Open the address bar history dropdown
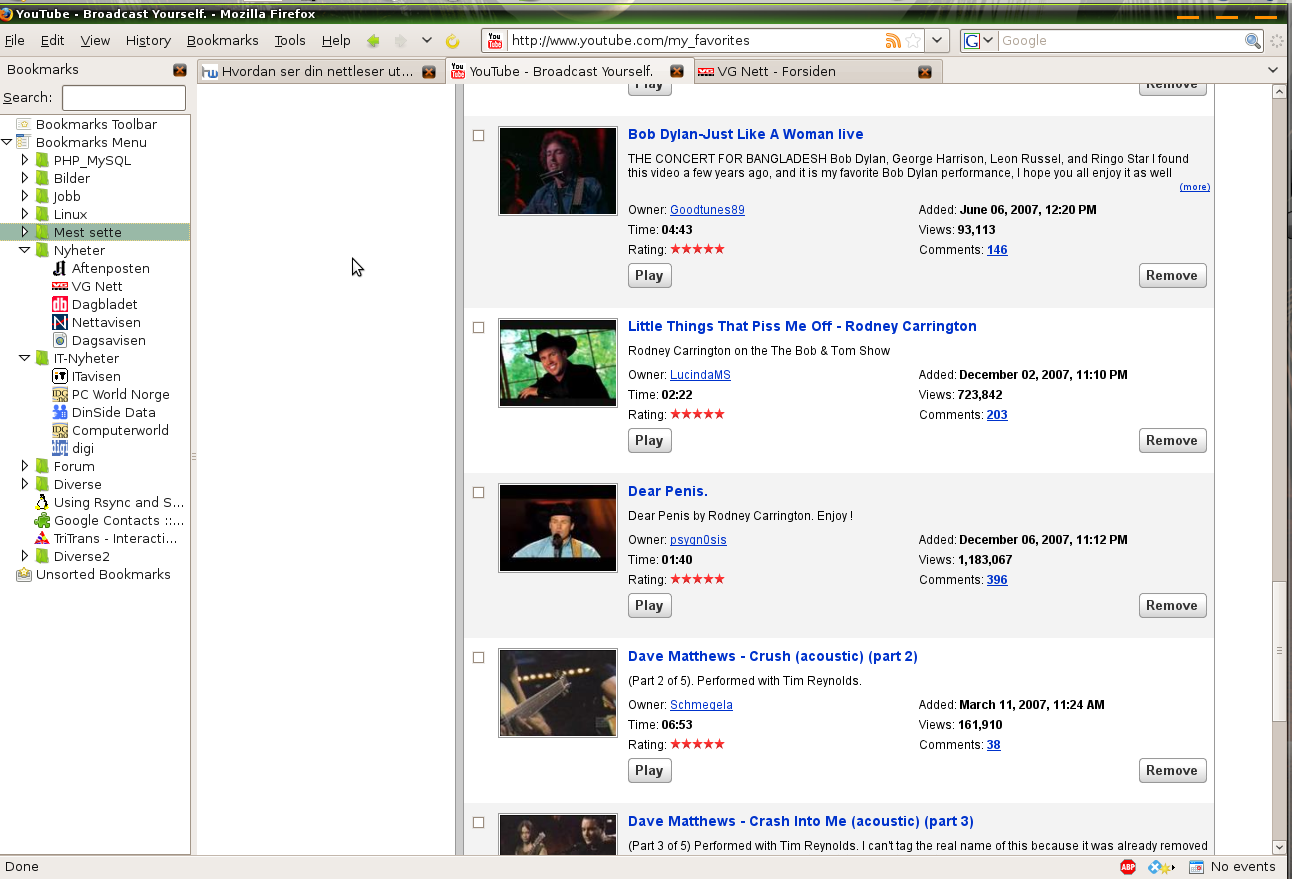 (x=937, y=41)
